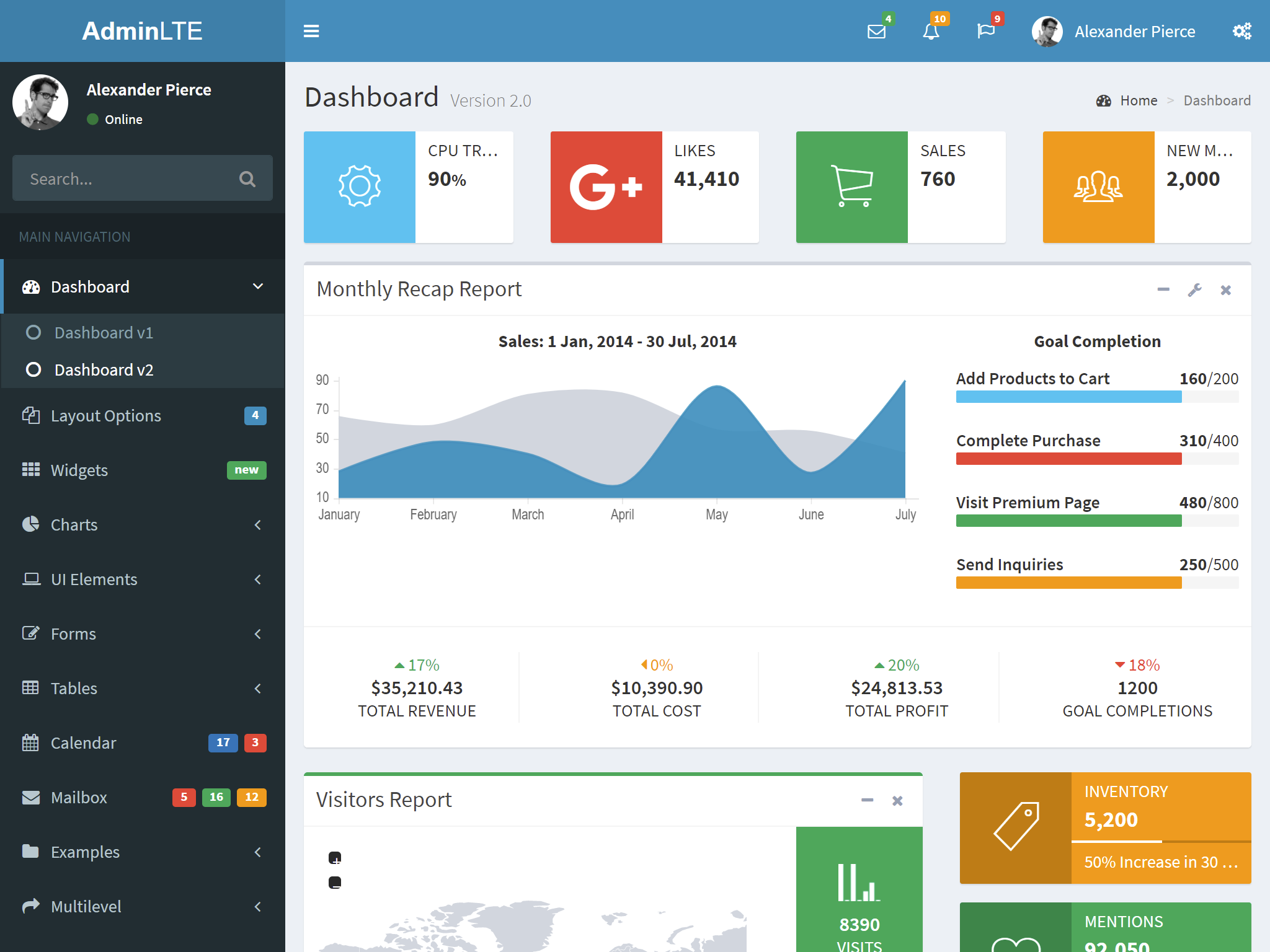Screen dimensions: 1270x952
Task: Click the Inventory tag icon
Action: coord(1016,827)
